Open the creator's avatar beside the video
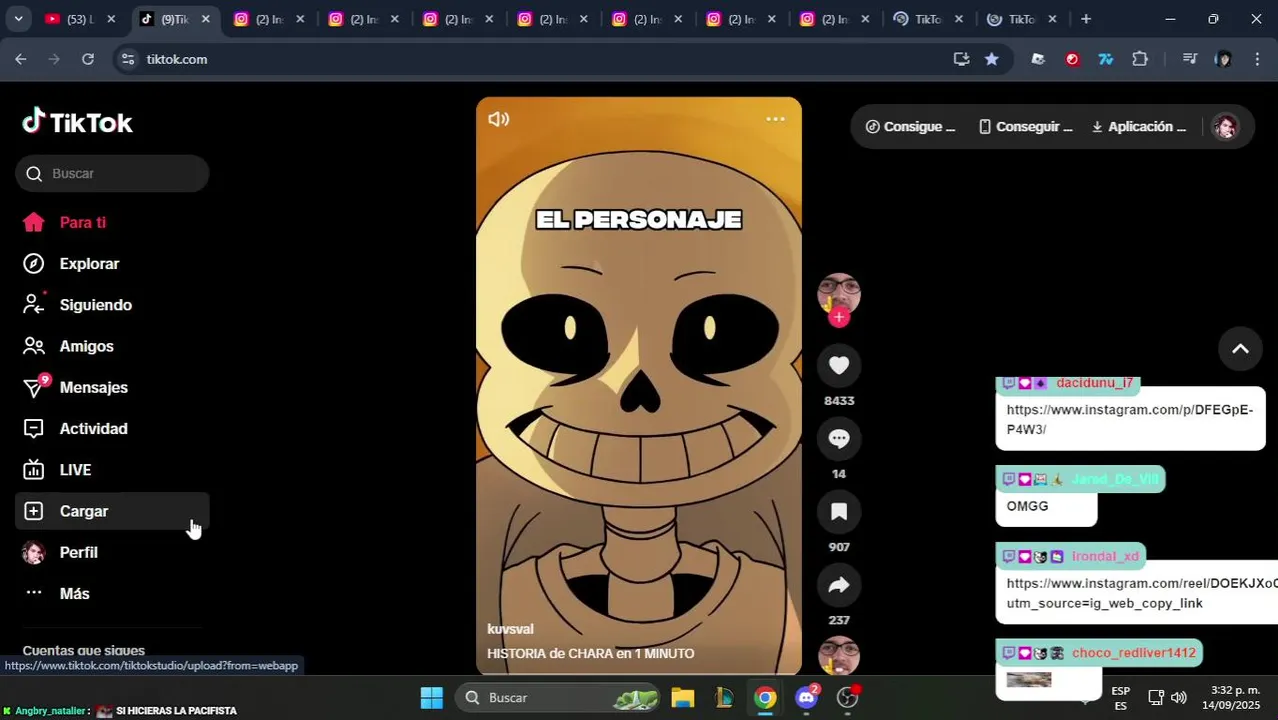The height and width of the screenshot is (720, 1278). coord(839,293)
